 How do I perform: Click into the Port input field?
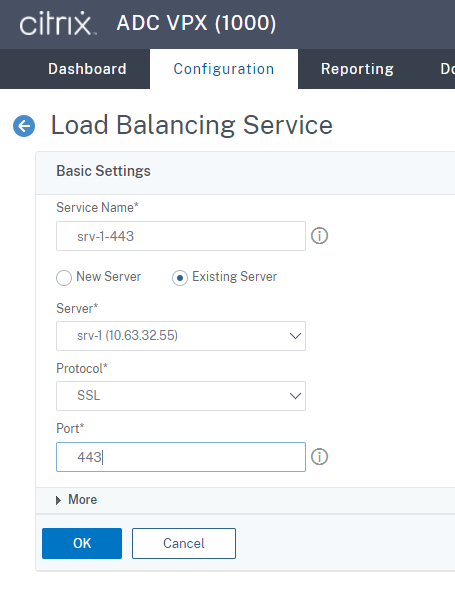[181, 457]
